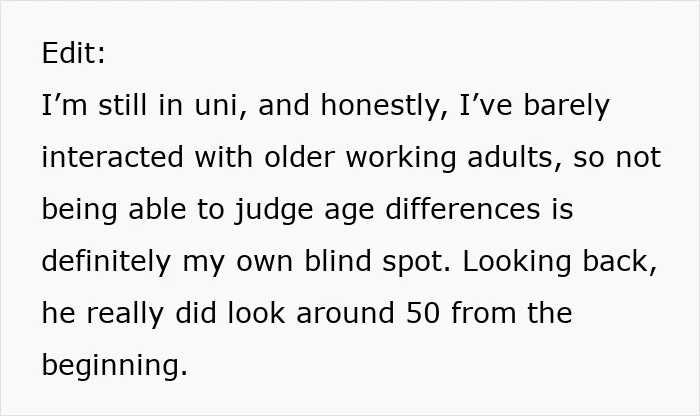The width and height of the screenshot is (700, 416).
Task: Click the word "differences"
Action: pyautogui.click(x=462, y=209)
